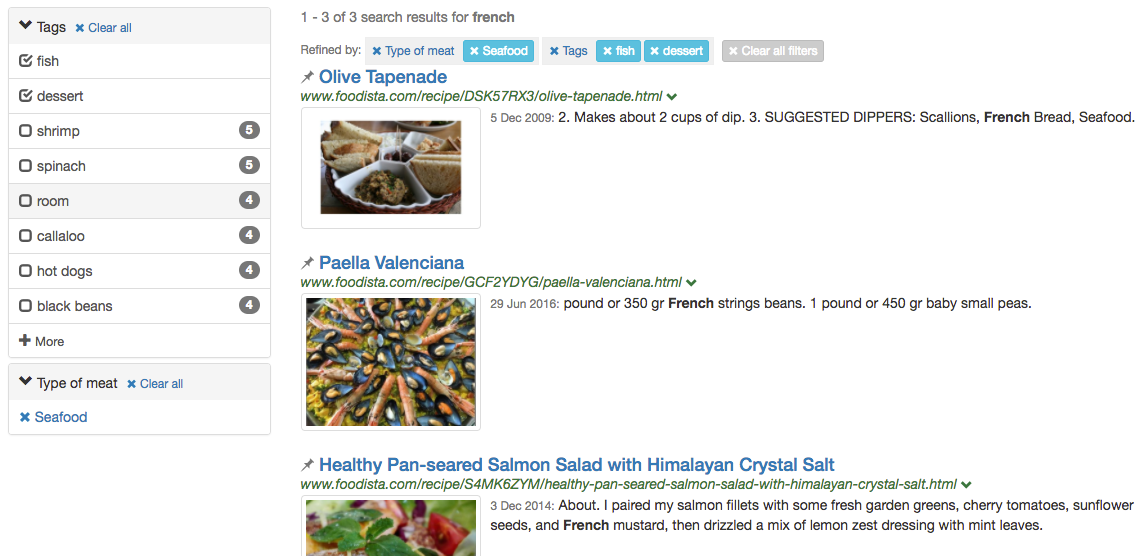Uncheck the fish tag checkbox
Screen dimensions: 1145x556
pyautogui.click(x=26, y=61)
